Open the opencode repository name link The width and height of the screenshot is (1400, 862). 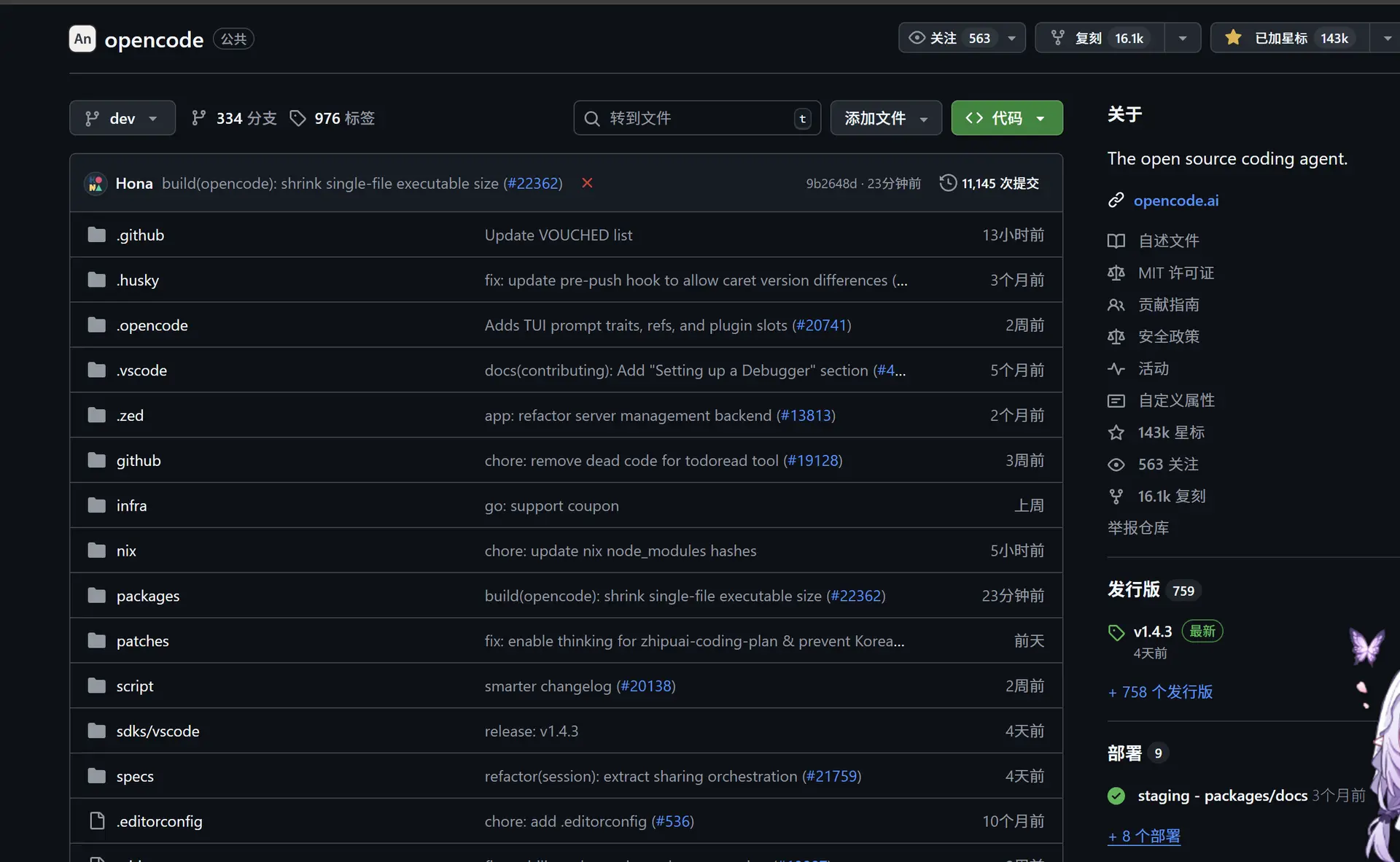coord(154,39)
